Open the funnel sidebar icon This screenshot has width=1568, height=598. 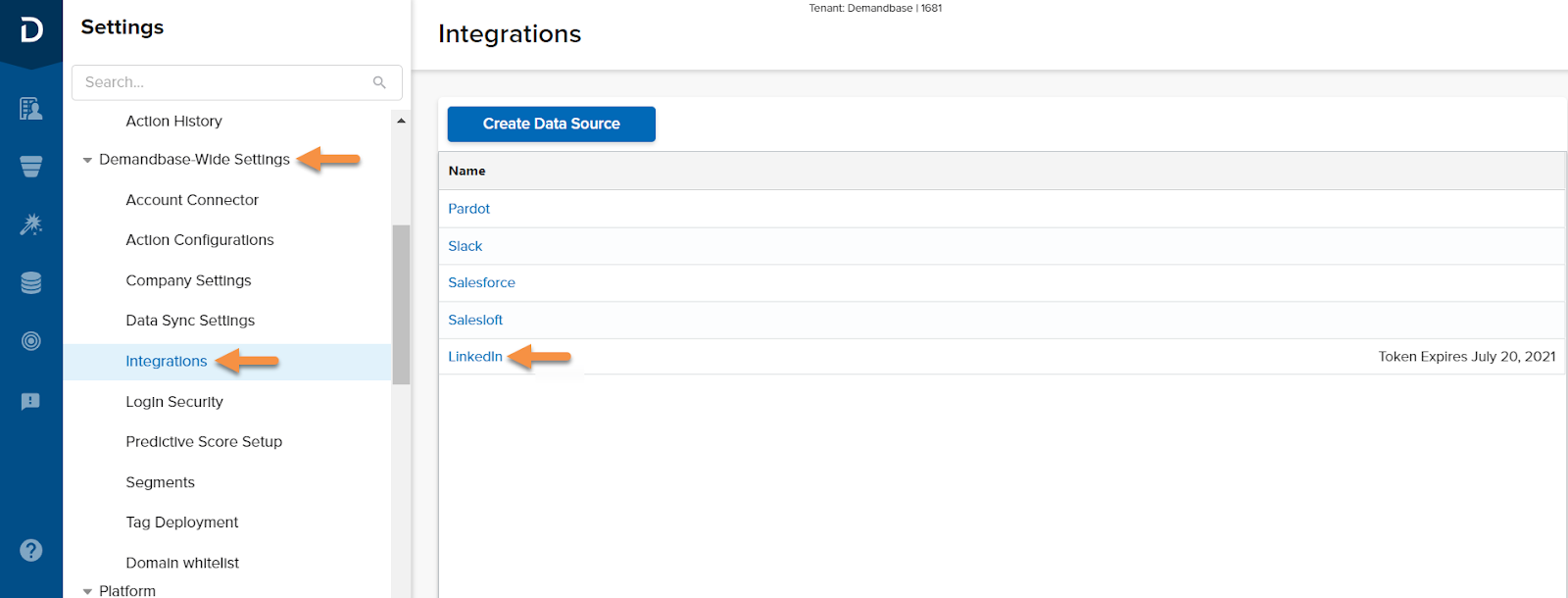click(x=31, y=167)
